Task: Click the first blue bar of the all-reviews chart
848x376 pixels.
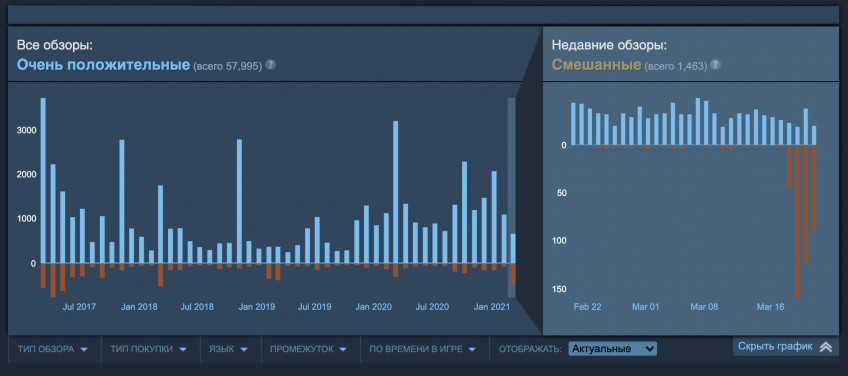Action: pyautogui.click(x=43, y=181)
